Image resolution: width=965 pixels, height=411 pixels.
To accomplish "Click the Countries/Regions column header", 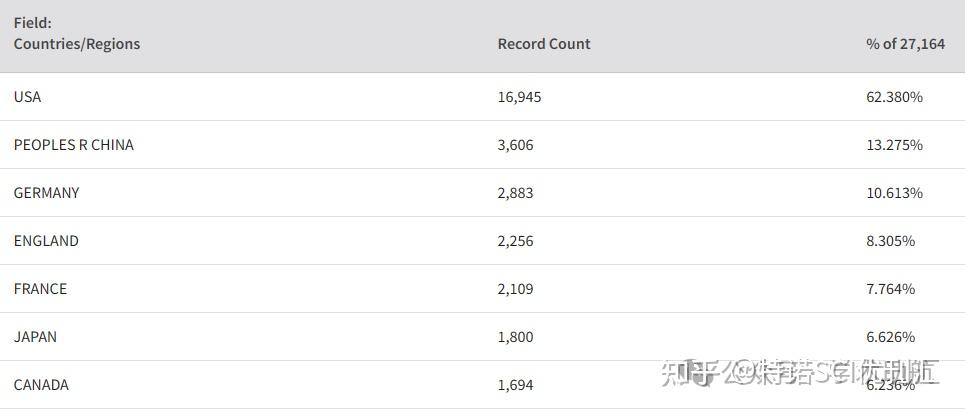I will pyautogui.click(x=77, y=44).
